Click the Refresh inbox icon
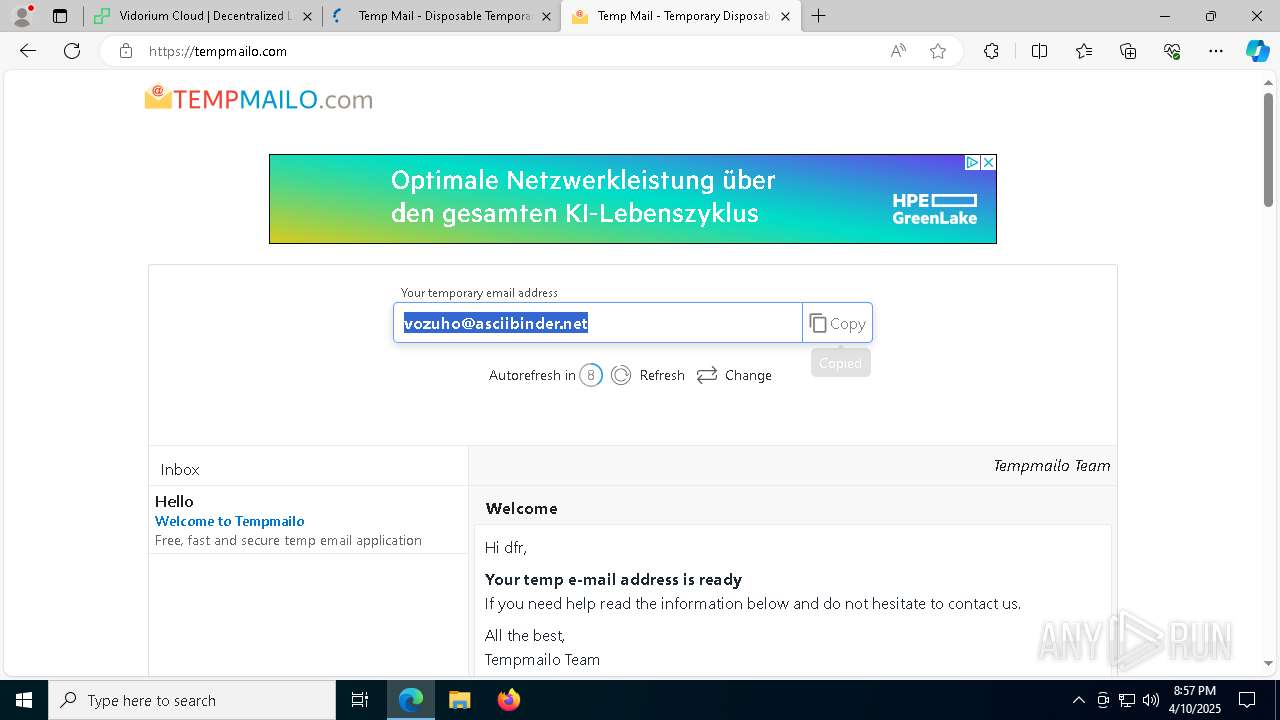1280x720 pixels. tap(621, 375)
